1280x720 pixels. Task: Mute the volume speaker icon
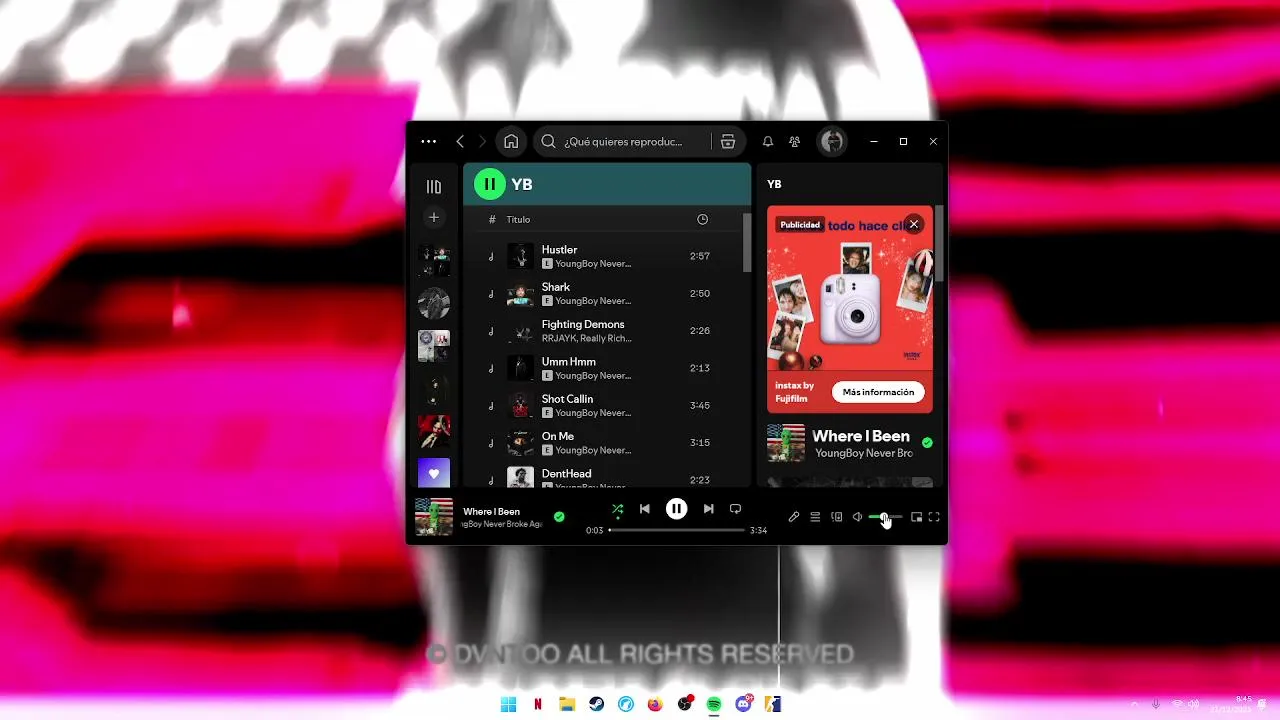pyautogui.click(x=857, y=517)
